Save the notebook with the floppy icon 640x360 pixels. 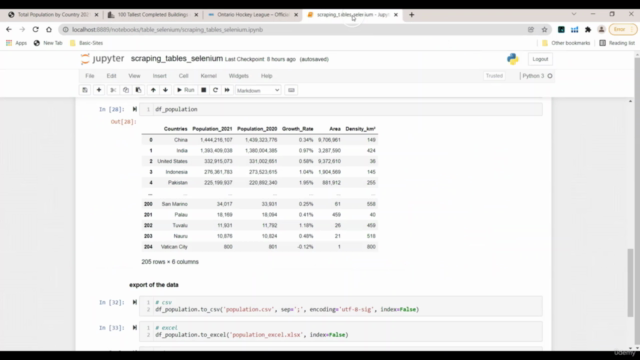tap(85, 90)
